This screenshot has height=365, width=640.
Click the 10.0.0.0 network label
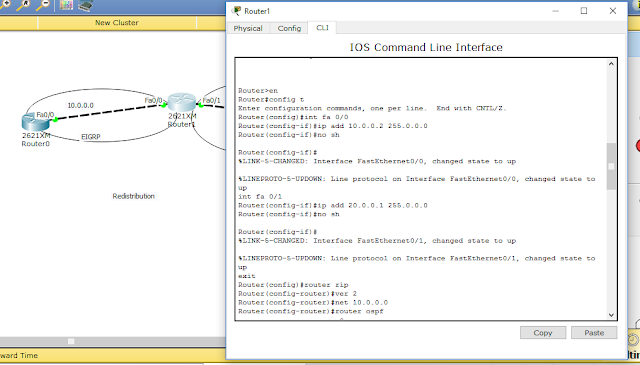[80, 105]
